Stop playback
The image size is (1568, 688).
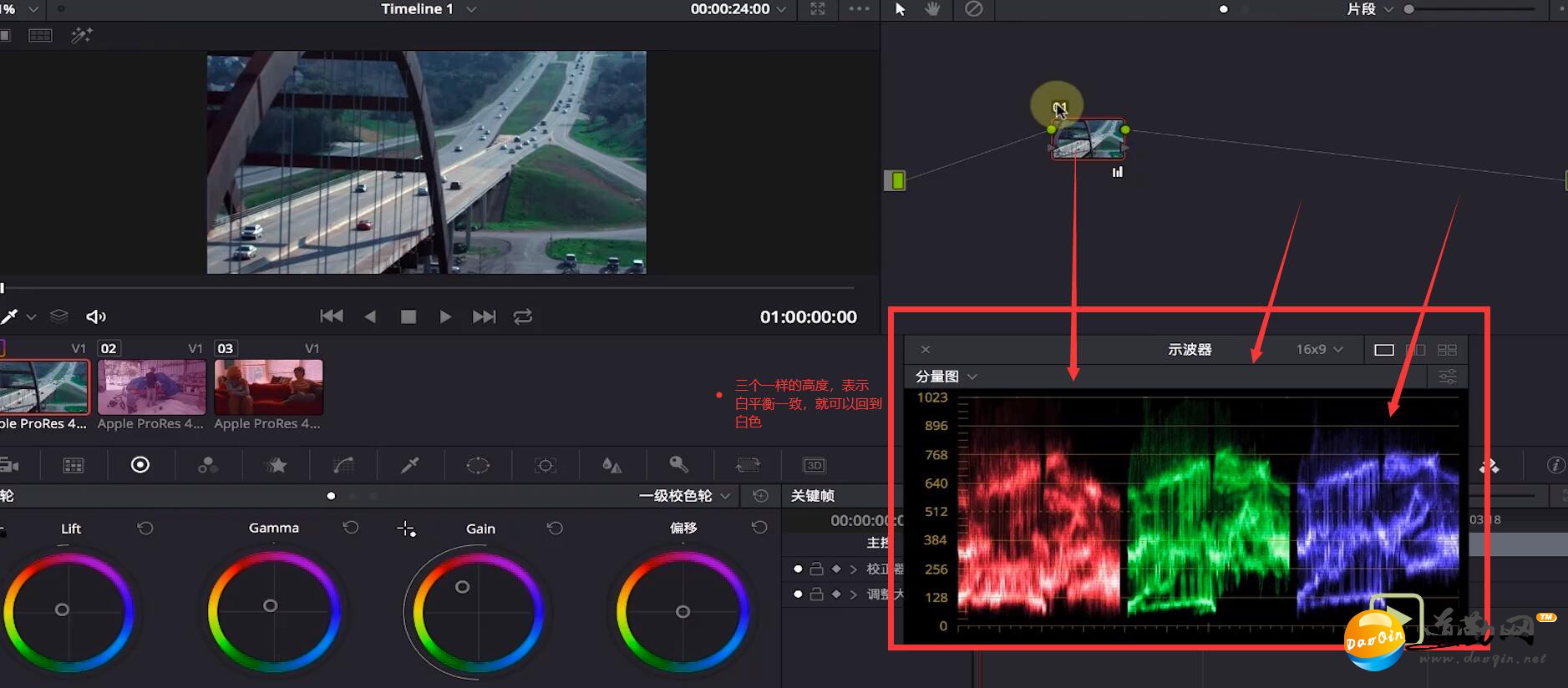[x=408, y=316]
